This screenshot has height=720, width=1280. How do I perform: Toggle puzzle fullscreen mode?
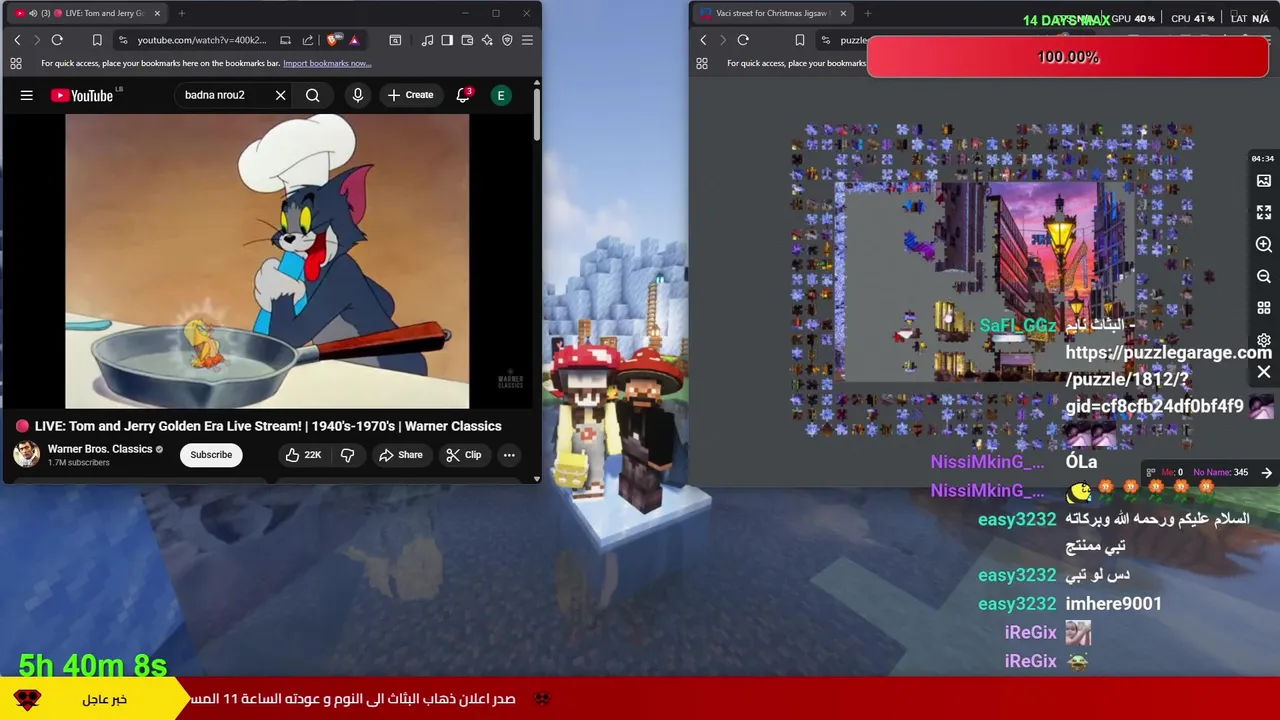click(1264, 213)
